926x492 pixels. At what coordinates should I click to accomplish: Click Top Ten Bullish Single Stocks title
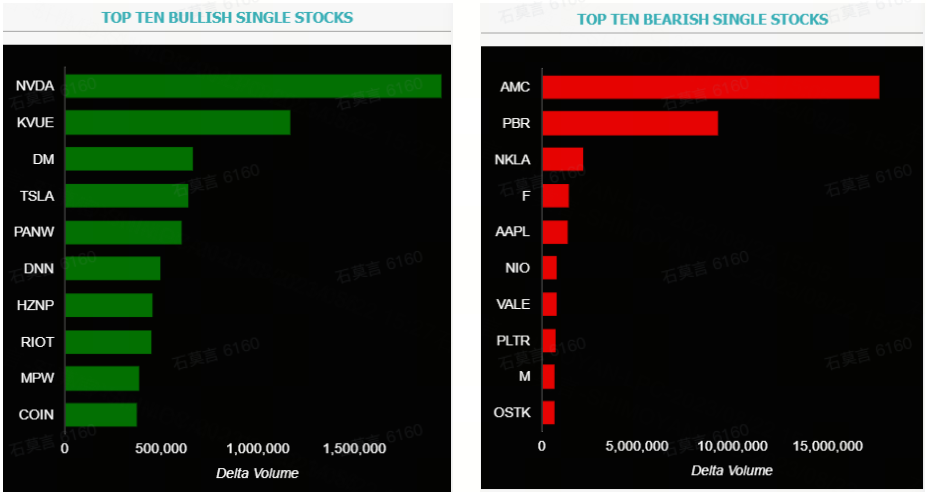coord(227,18)
